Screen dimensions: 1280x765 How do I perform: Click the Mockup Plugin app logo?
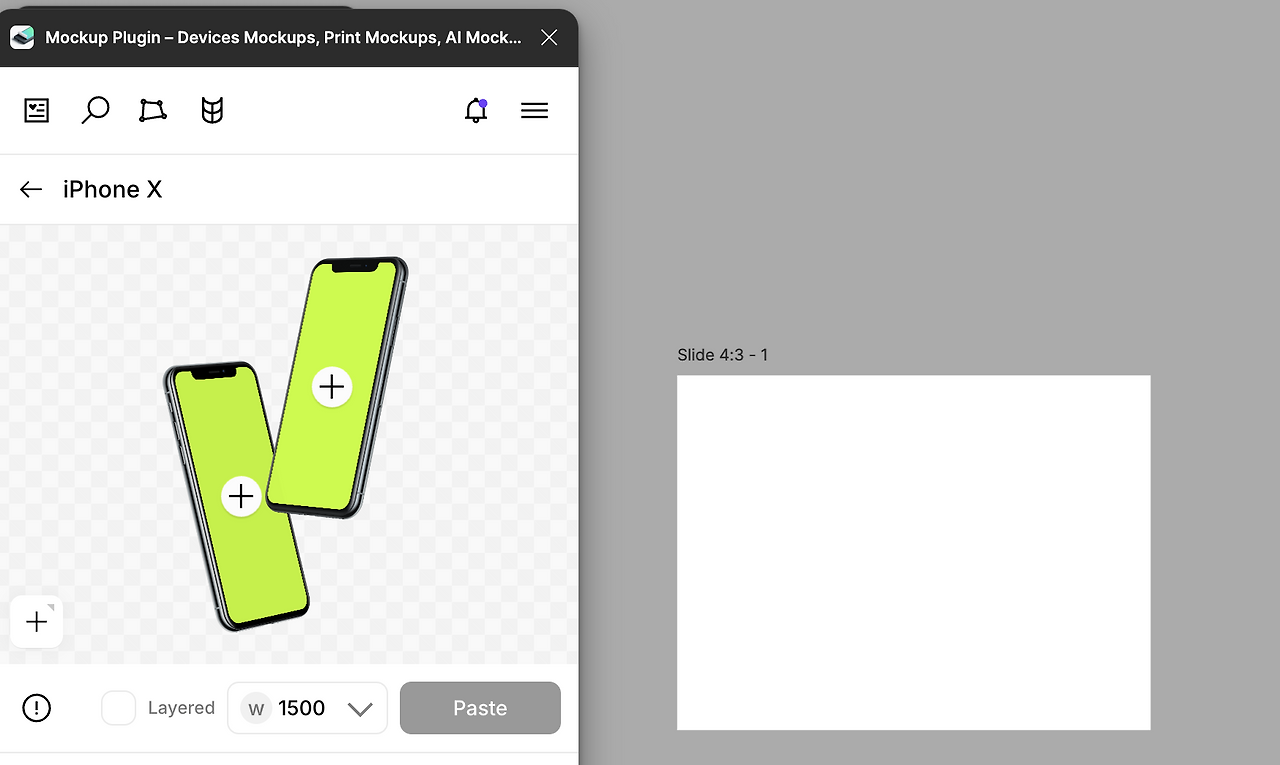click(x=22, y=38)
